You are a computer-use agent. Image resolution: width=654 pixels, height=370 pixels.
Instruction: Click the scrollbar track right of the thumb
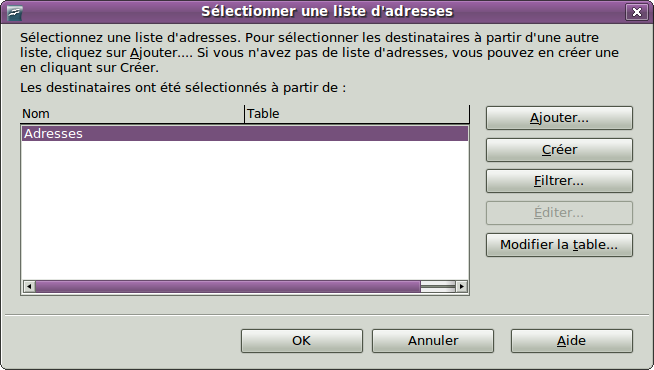click(438, 286)
